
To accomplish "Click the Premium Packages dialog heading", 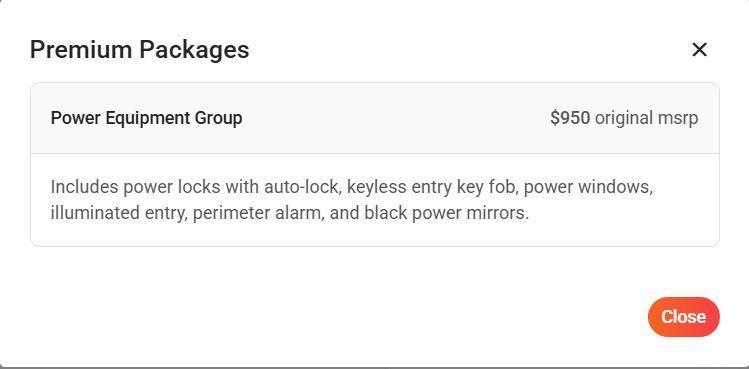I will point(139,50).
